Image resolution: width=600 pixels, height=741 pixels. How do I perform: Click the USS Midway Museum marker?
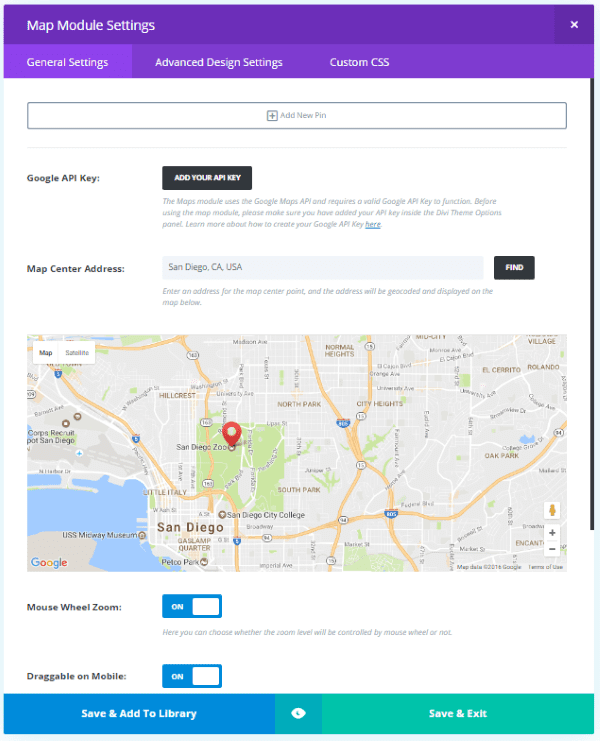click(x=142, y=535)
